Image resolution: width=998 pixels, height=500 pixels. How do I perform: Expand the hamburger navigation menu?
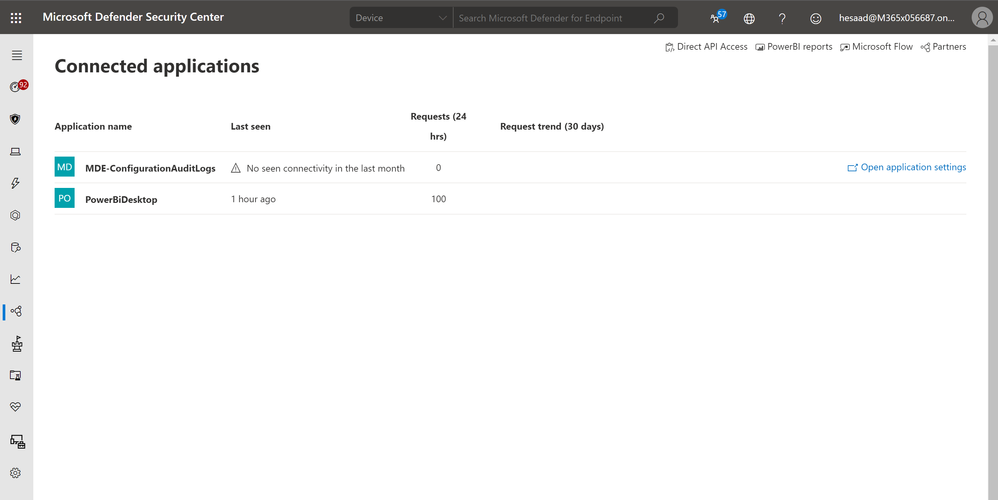(x=17, y=55)
